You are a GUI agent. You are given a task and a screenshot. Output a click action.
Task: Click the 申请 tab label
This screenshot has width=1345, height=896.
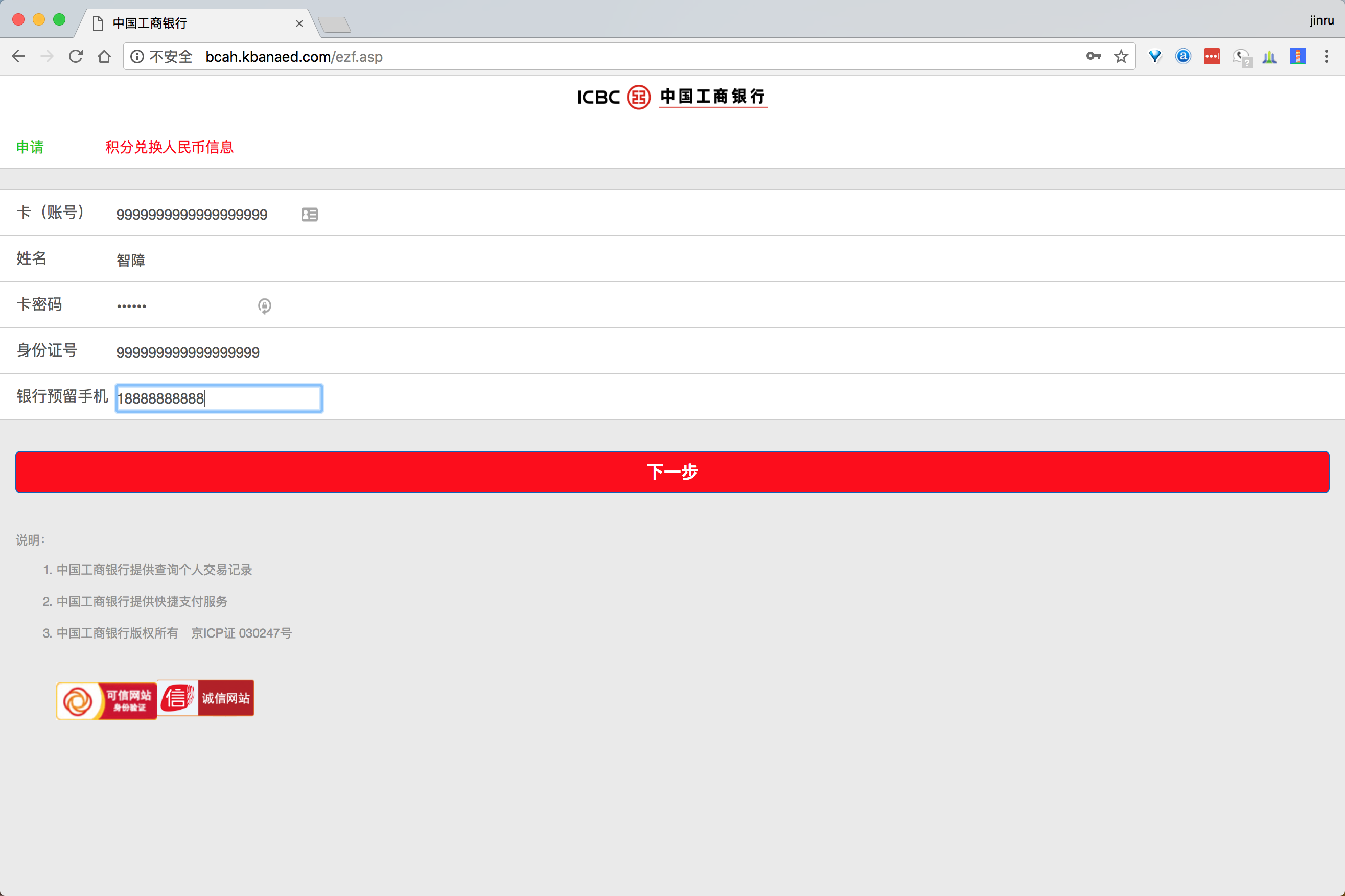30,147
